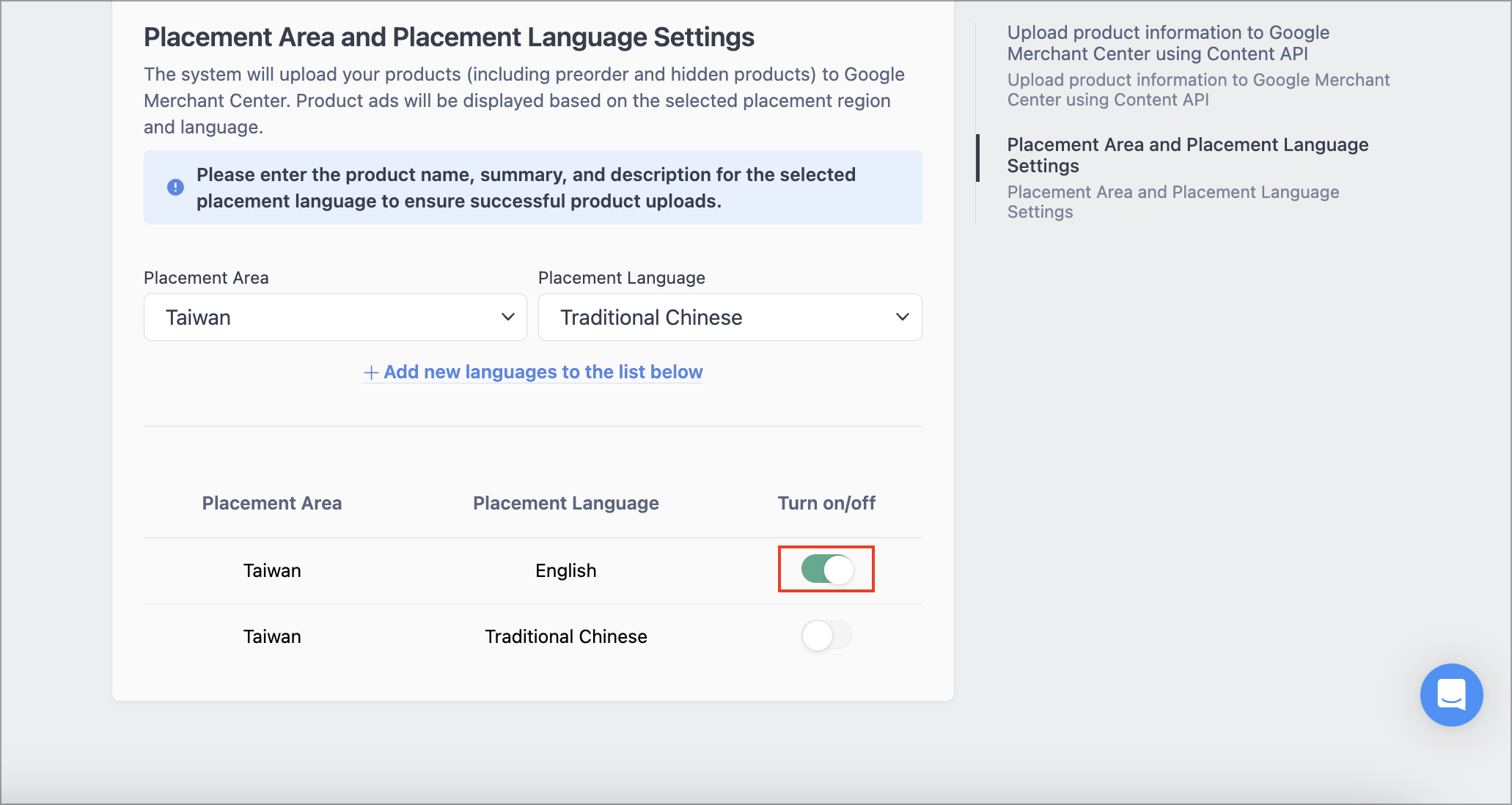The image size is (1512, 805).
Task: Select Placement Area and Language sidebar heading
Action: pos(1188,155)
